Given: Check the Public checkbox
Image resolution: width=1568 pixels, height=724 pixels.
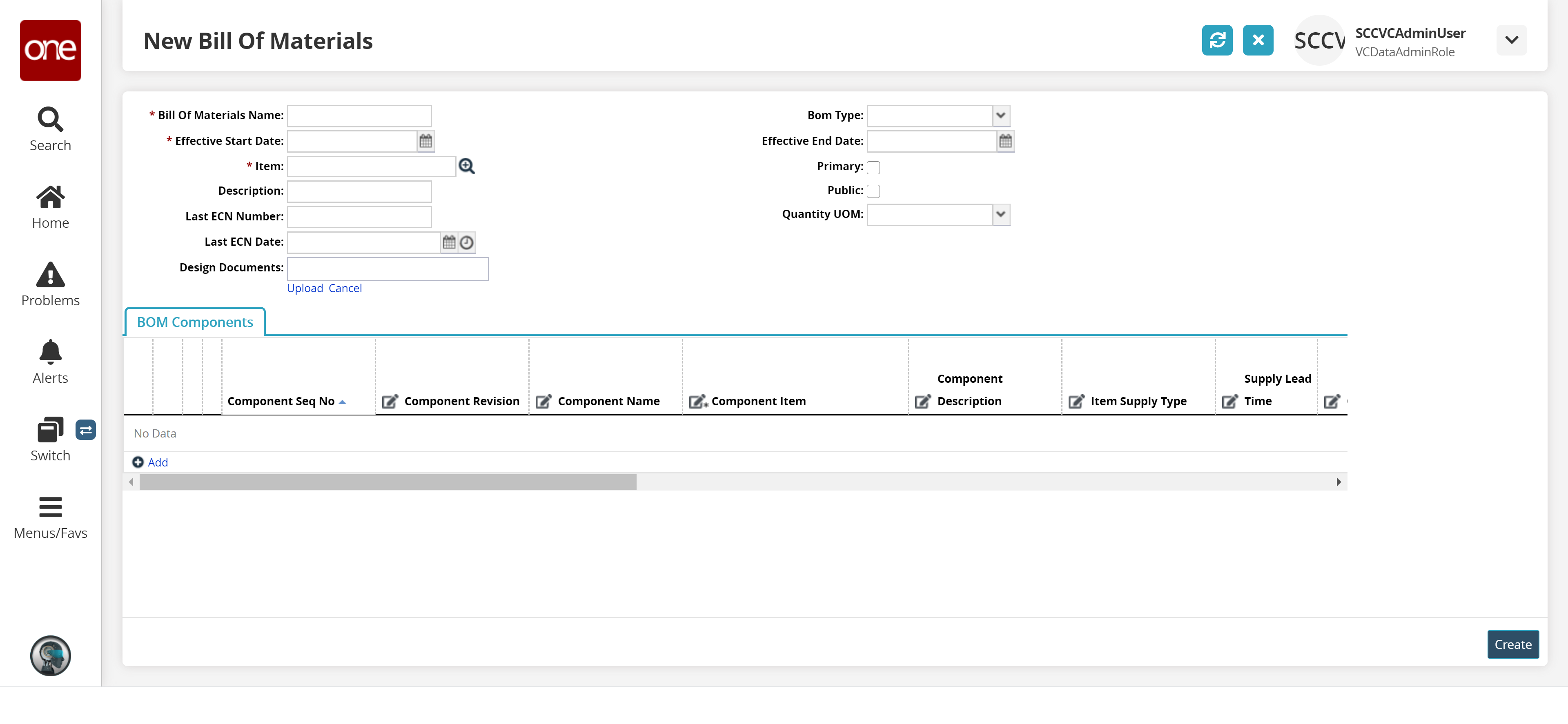Looking at the screenshot, I should coord(873,191).
